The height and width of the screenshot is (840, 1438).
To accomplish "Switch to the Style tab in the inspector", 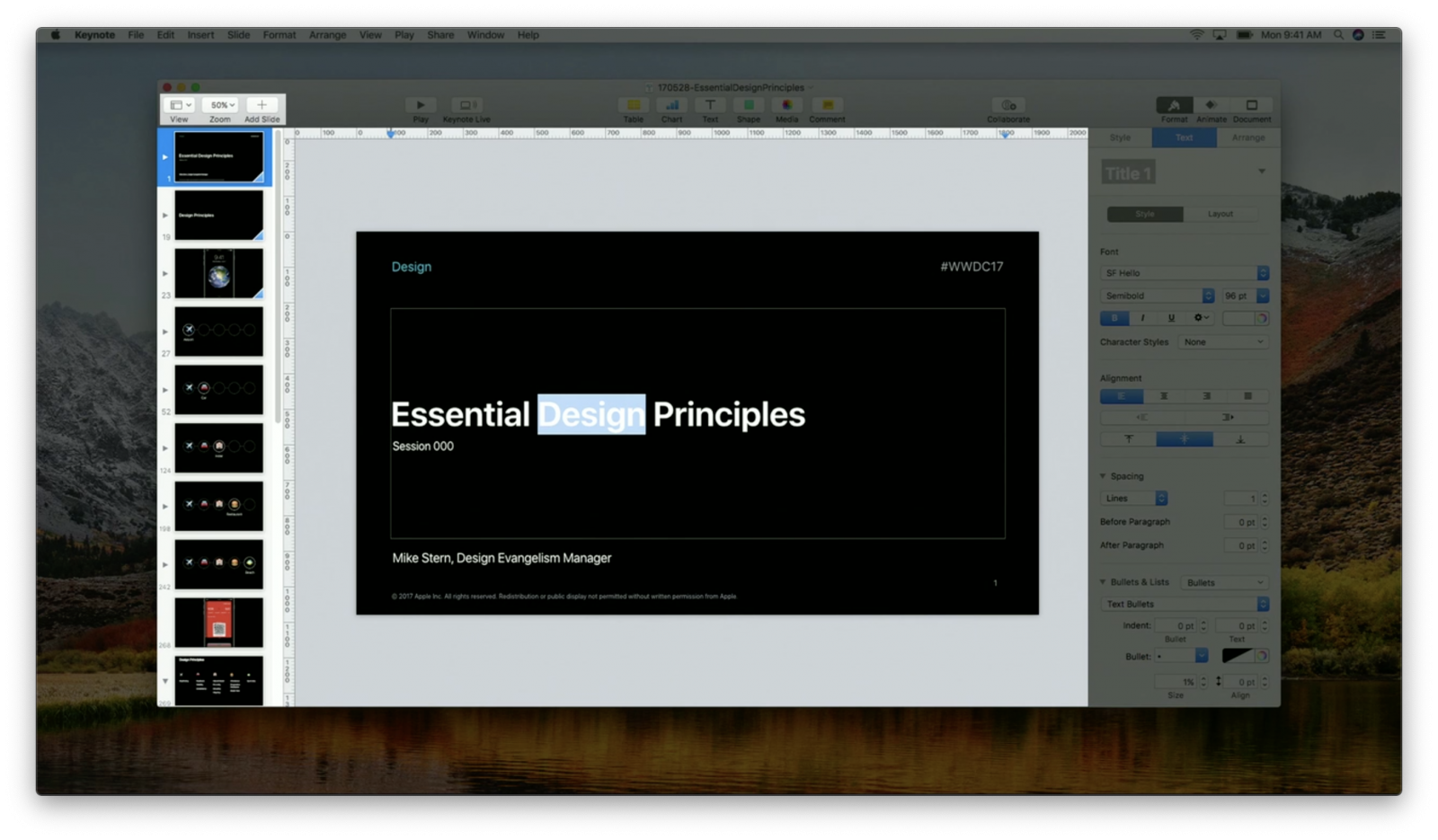I will [x=1120, y=137].
